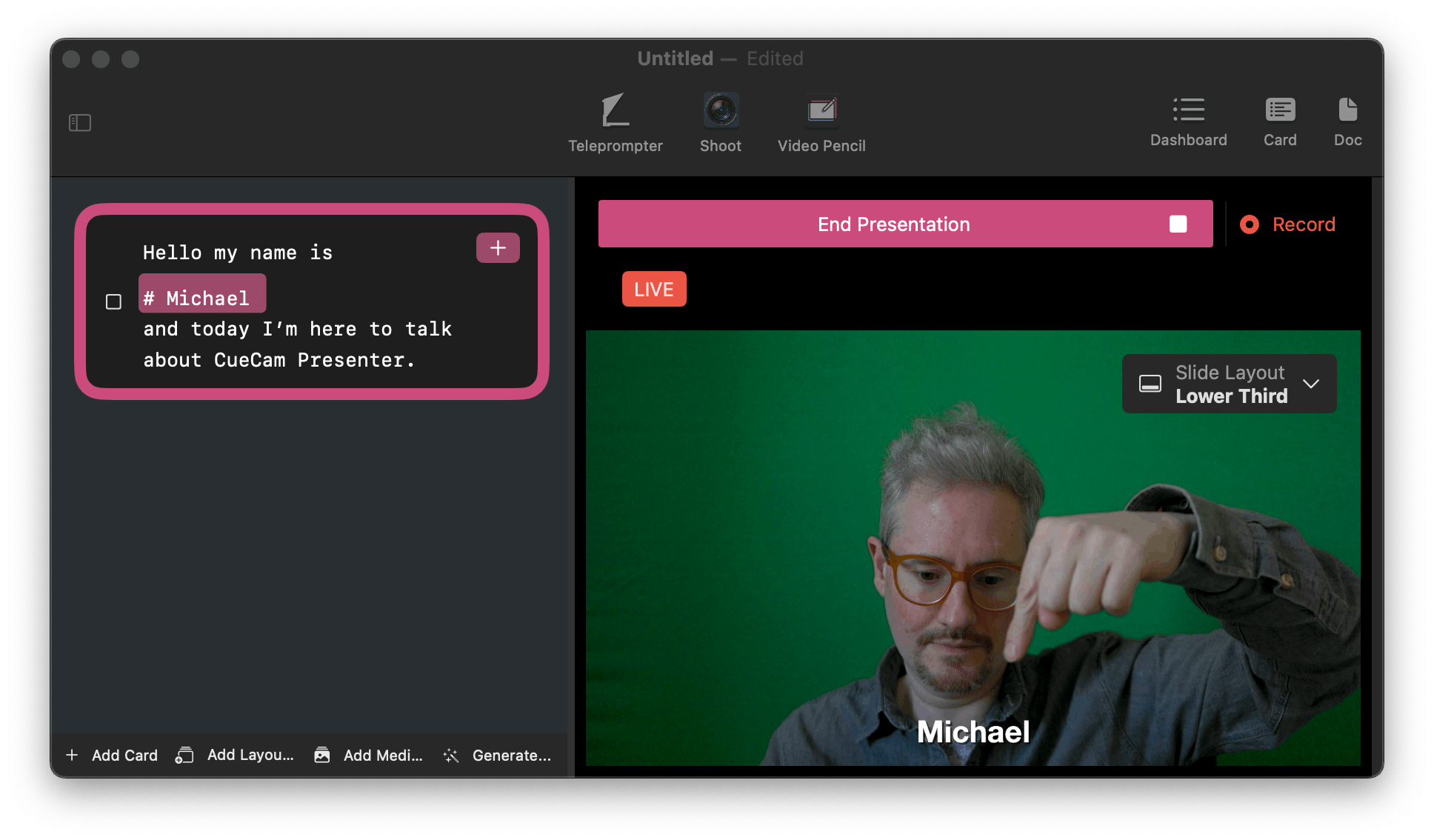This screenshot has width=1434, height=840.
Task: Click the plus button on the card
Action: coord(498,248)
